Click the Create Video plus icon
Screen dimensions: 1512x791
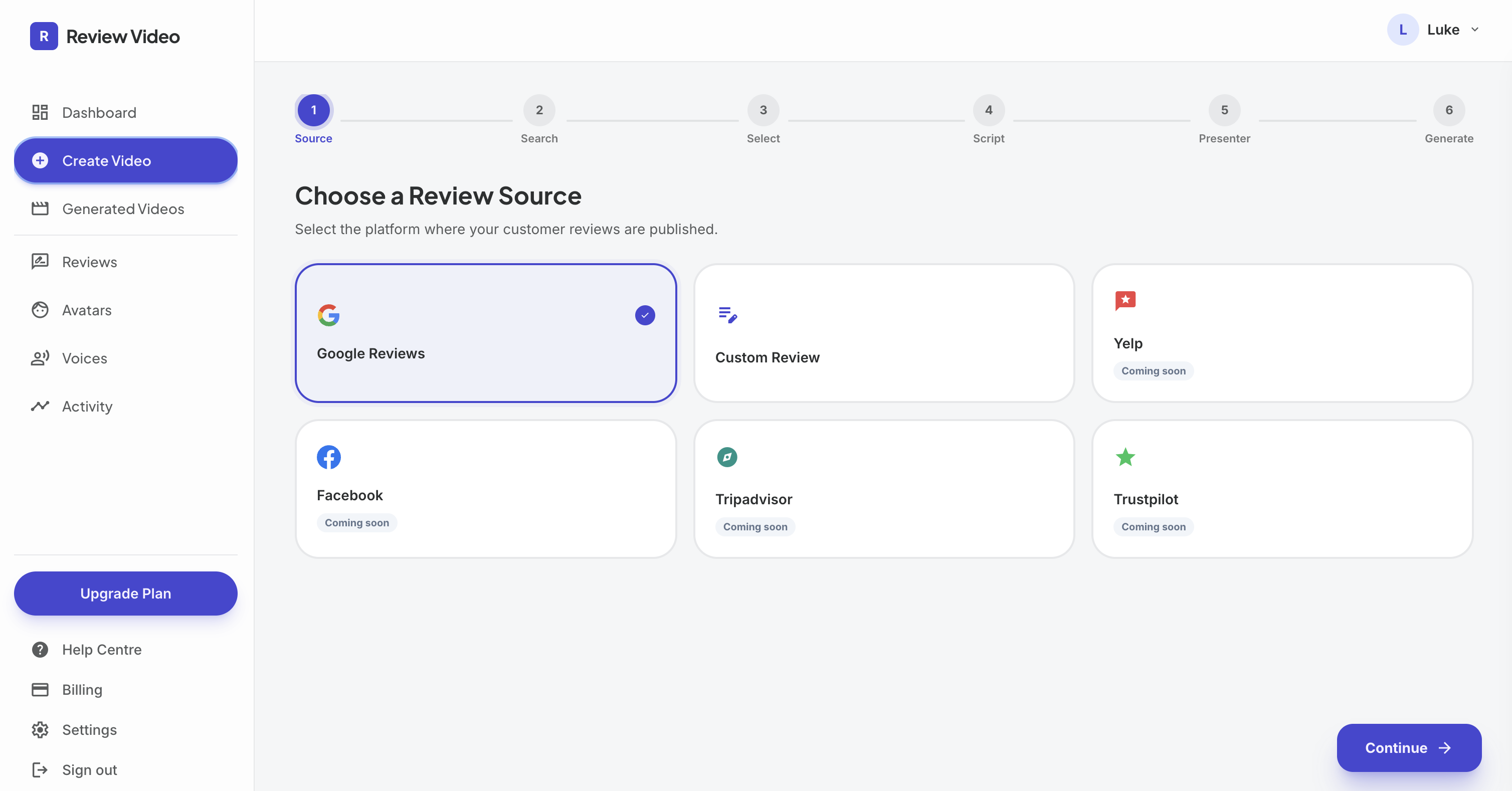coord(40,160)
